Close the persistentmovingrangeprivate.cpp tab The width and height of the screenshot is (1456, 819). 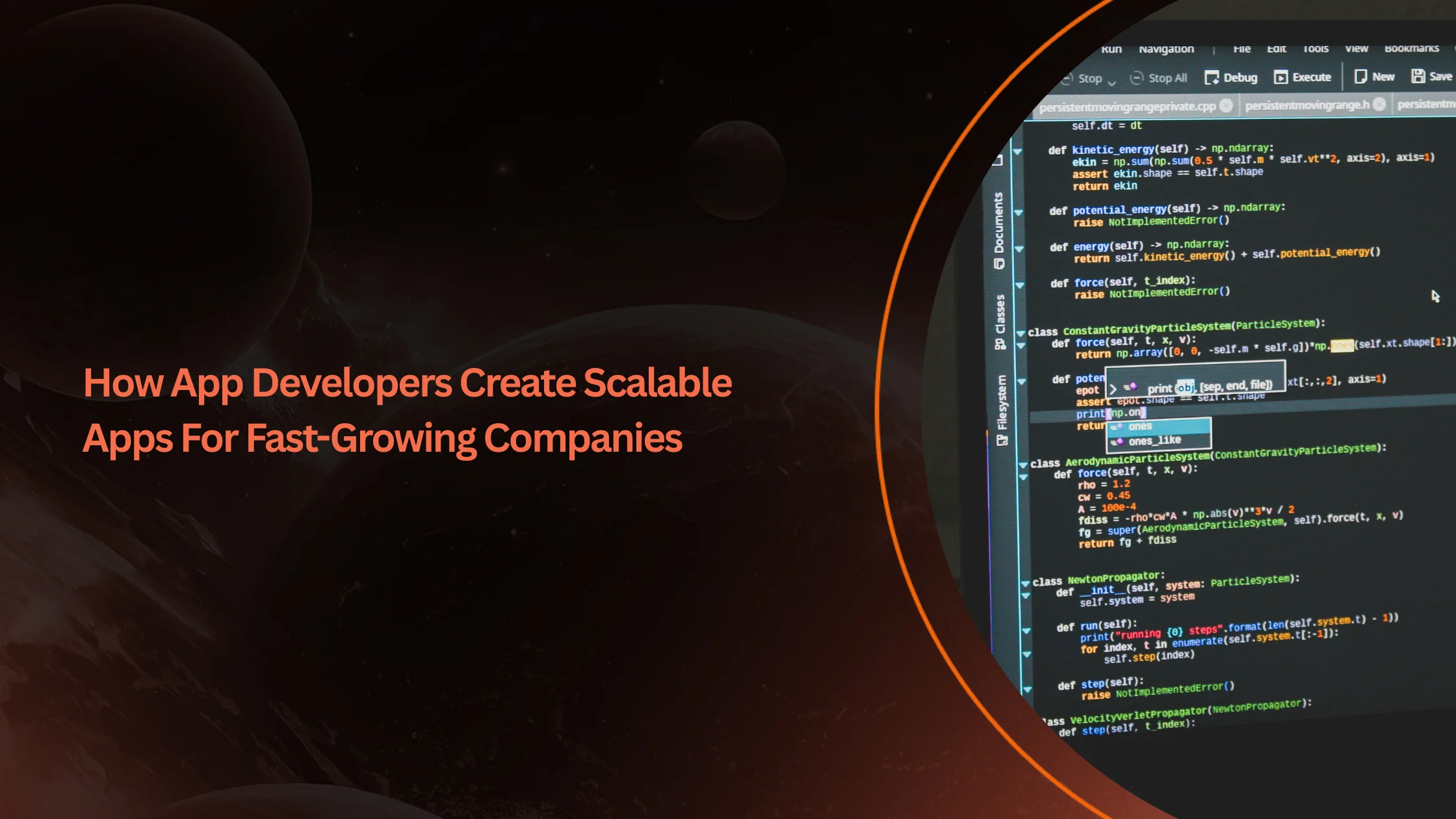(x=1227, y=106)
